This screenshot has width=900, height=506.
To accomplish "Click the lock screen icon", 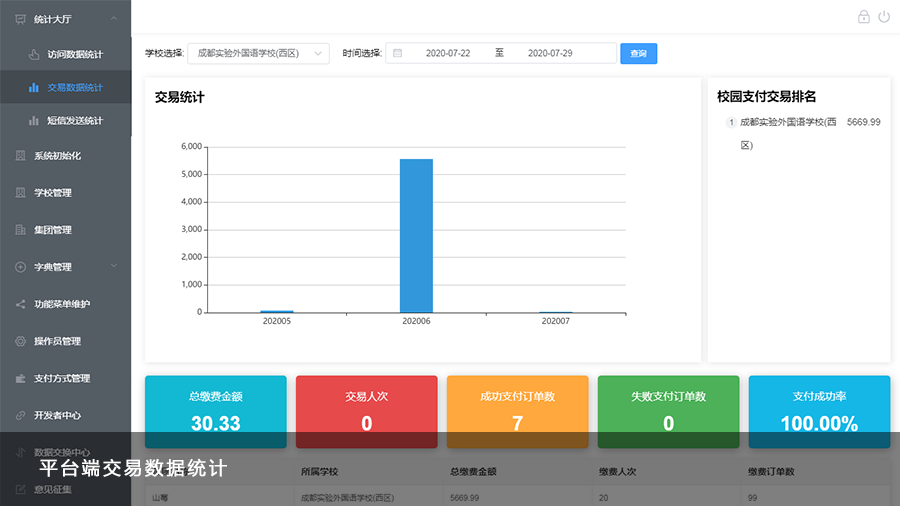I will (x=863, y=17).
